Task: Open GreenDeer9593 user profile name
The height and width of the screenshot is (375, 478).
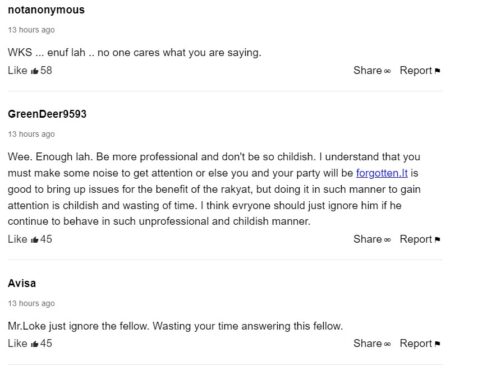Action: click(47, 114)
